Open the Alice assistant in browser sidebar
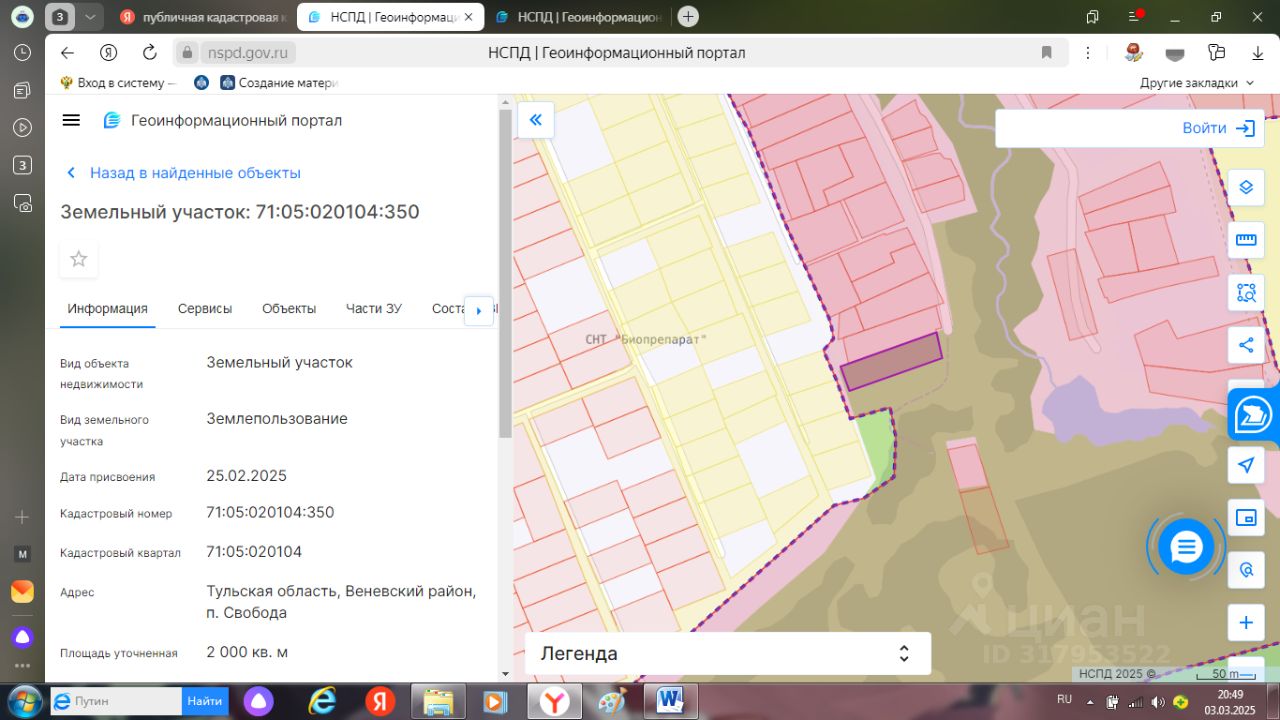1280x720 pixels. [22, 637]
